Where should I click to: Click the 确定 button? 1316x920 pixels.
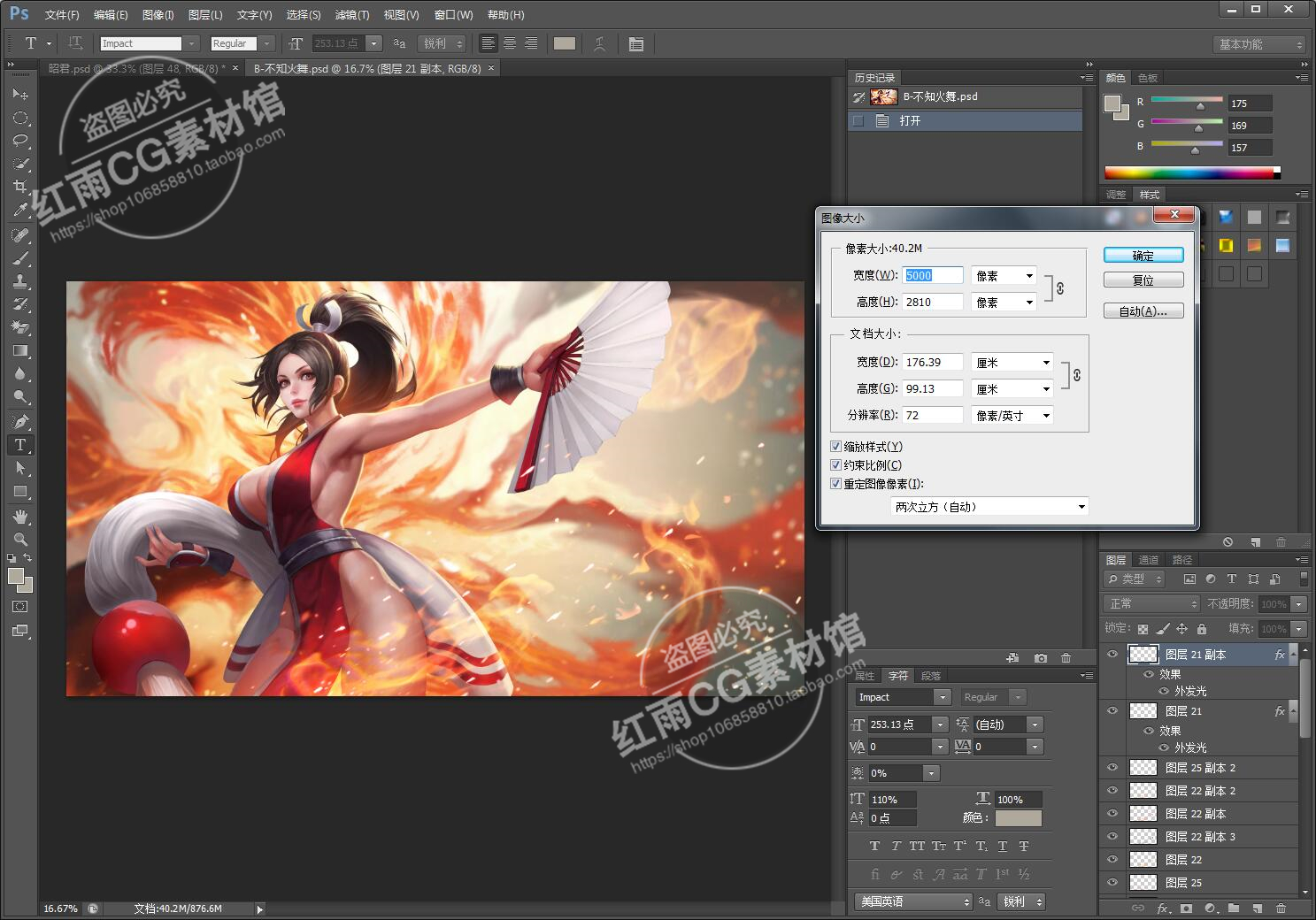(x=1143, y=256)
